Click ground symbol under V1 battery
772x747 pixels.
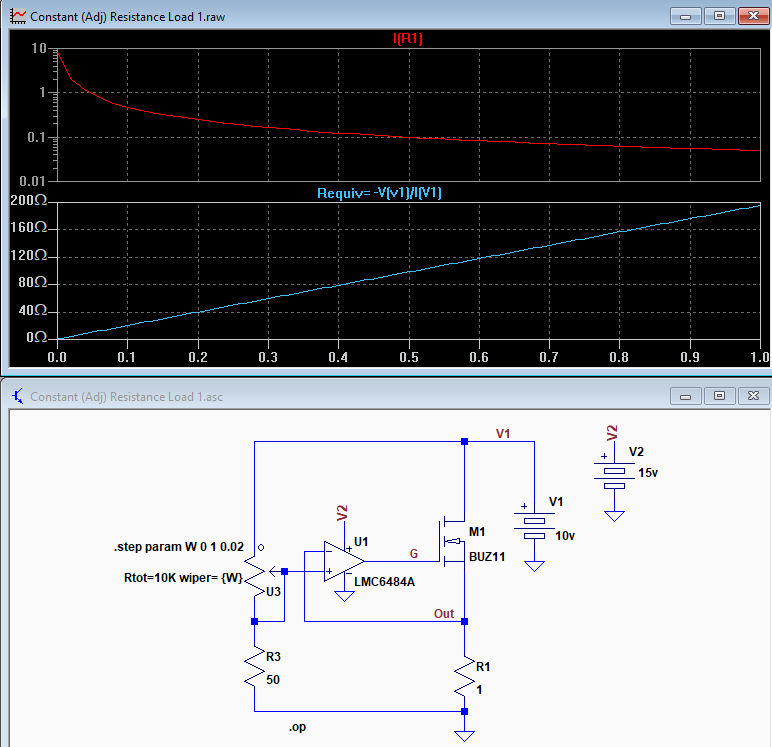534,566
